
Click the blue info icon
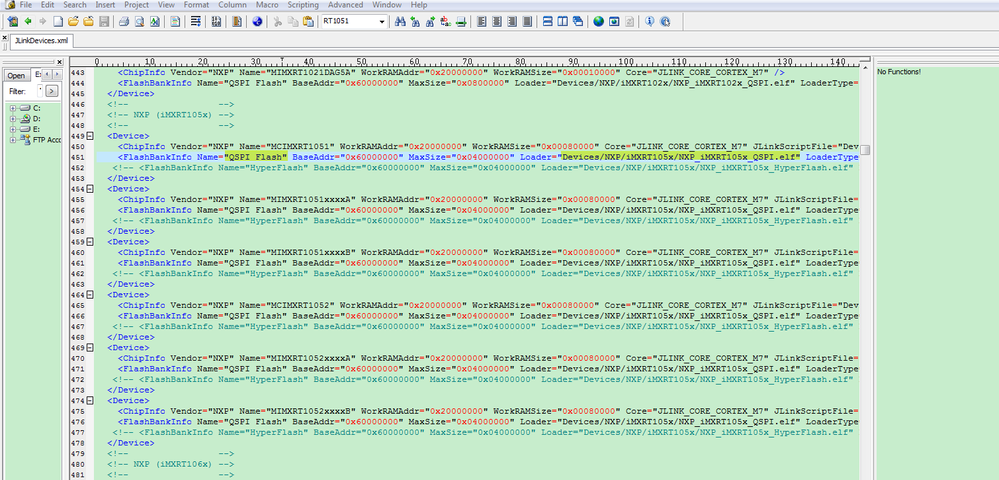650,22
